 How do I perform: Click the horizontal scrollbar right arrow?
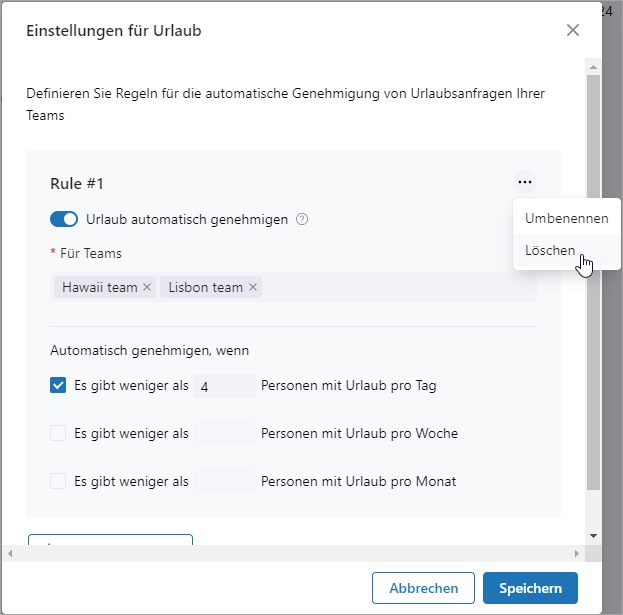[x=576, y=553]
